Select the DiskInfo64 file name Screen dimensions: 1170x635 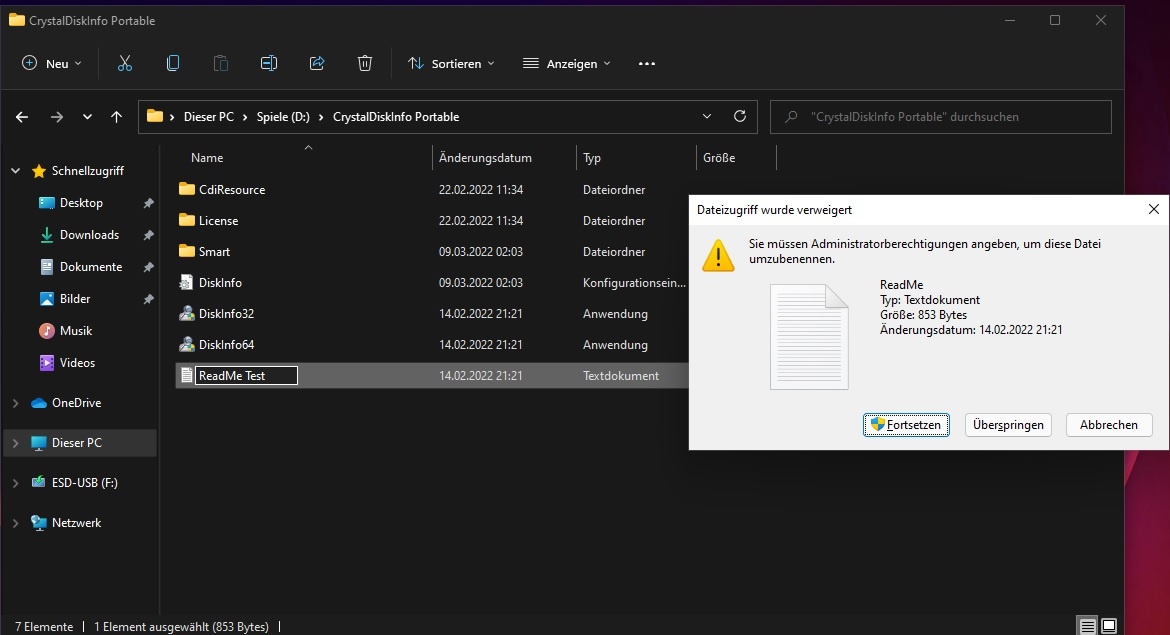coord(226,345)
